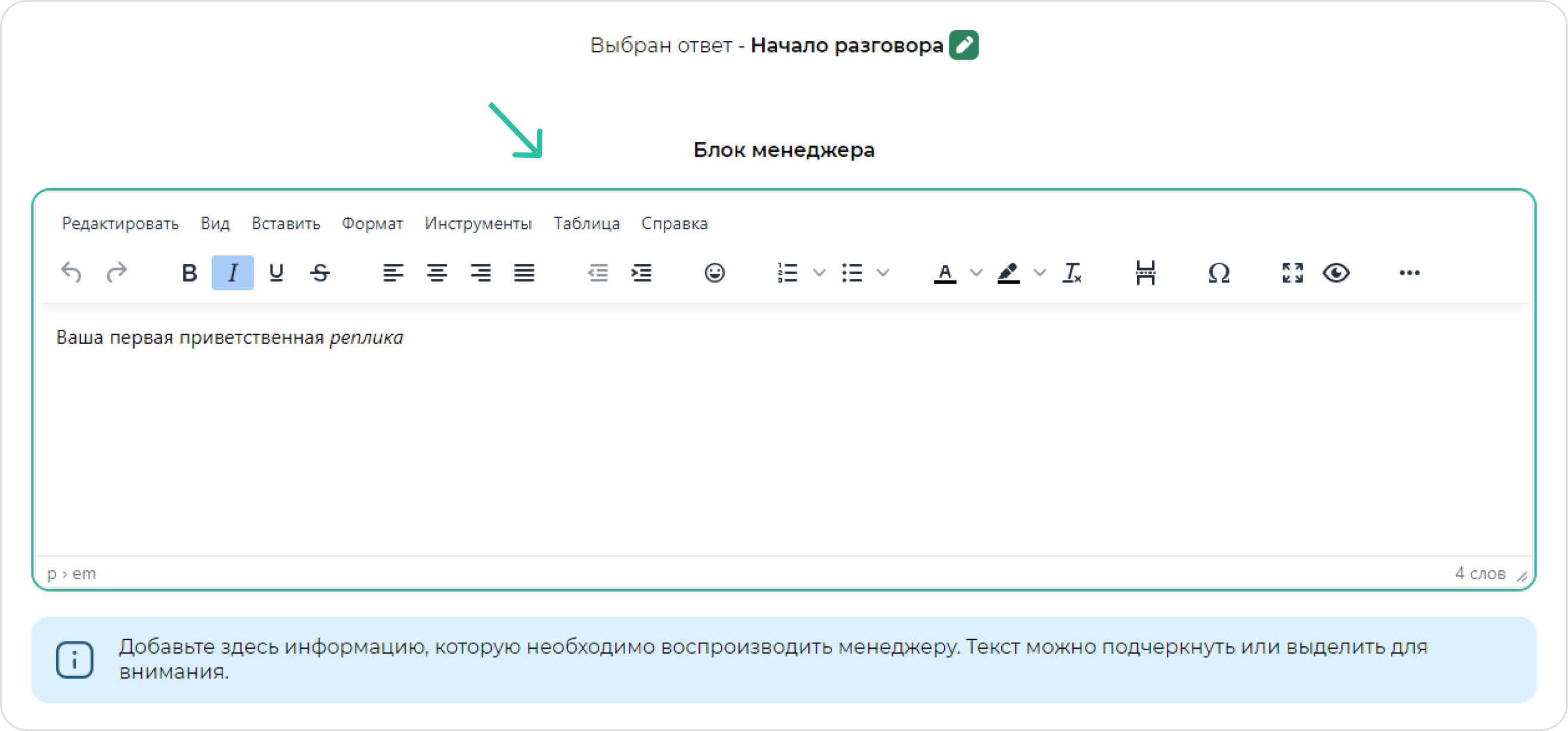Click the clear formatting icon
The width and height of the screenshot is (1568, 731).
pyautogui.click(x=1072, y=272)
